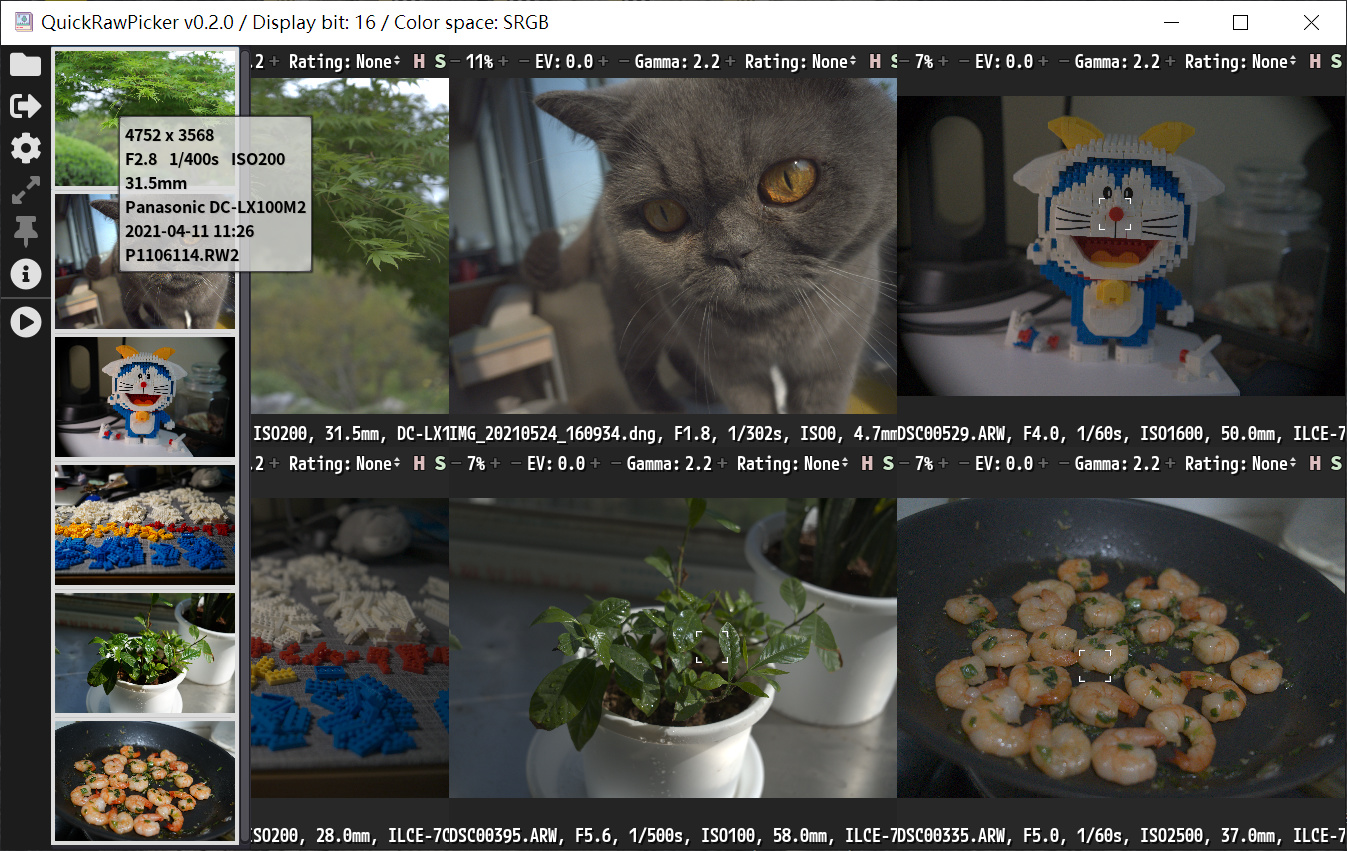Increase EV for the Doraemon image
Screen dimensions: 1347x851
[x=1042, y=62]
